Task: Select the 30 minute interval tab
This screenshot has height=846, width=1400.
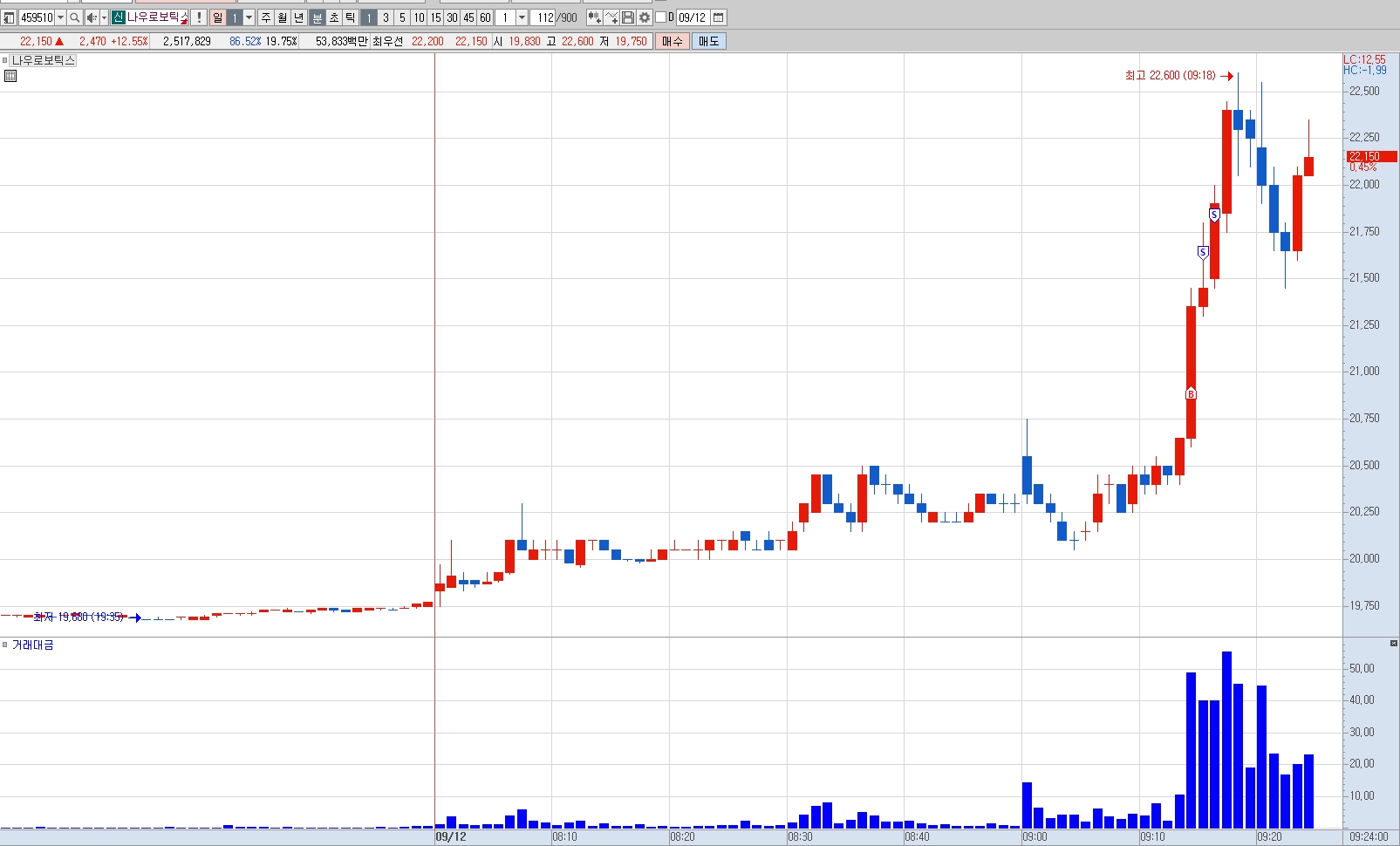Action: pos(452,17)
